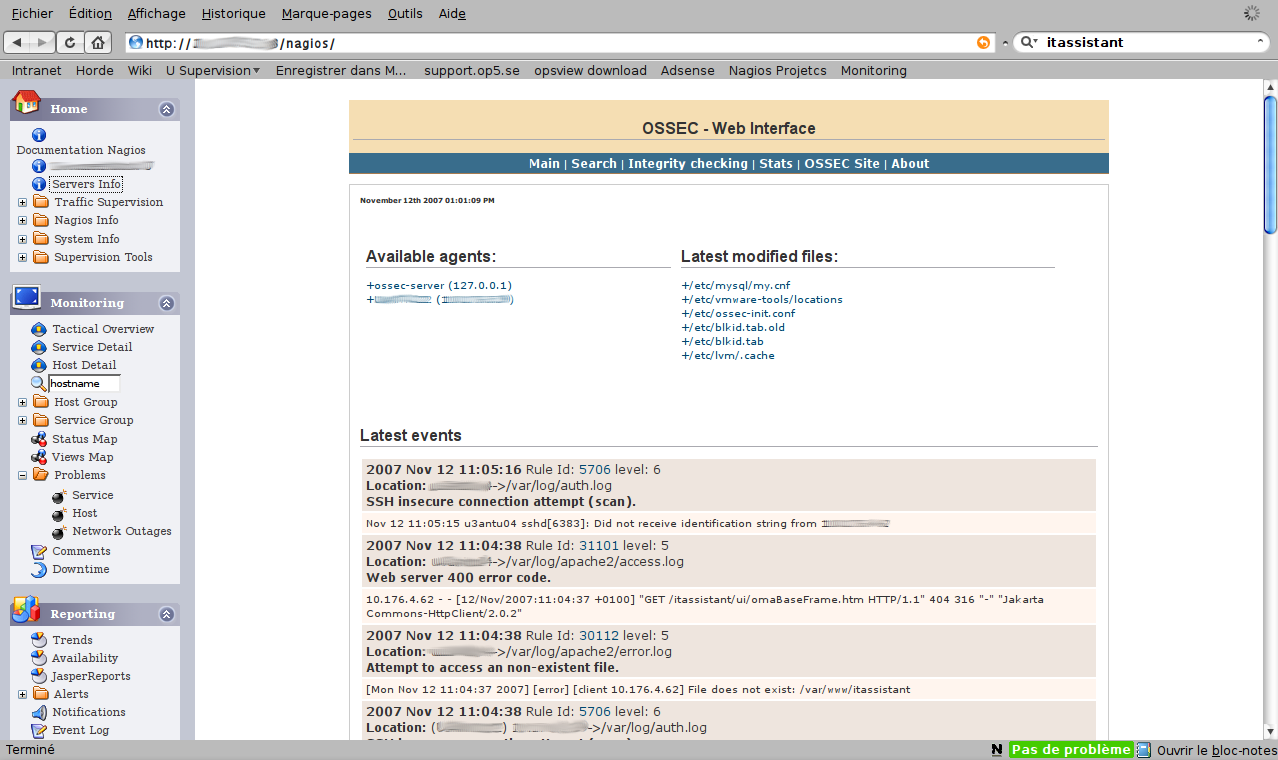Expand the Traffic Supervision tree folder
1278x760 pixels.
tap(22, 202)
